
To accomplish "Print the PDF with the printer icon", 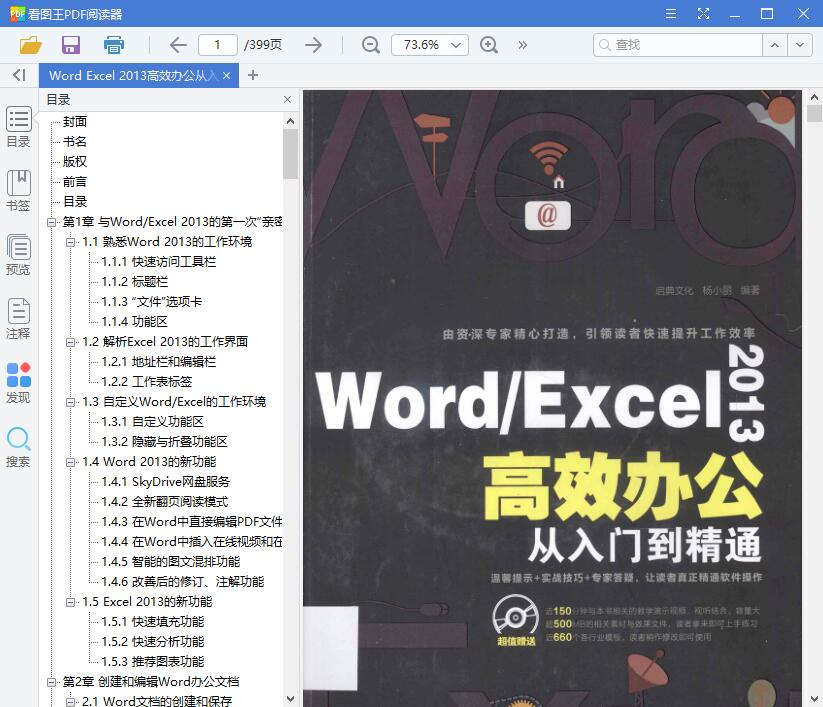I will 113,45.
